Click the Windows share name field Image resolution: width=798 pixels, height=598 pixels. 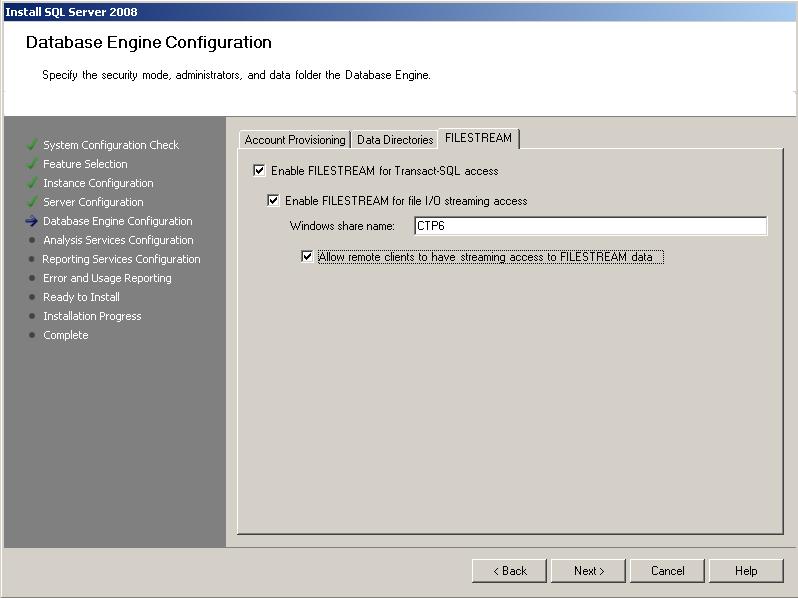tap(590, 225)
